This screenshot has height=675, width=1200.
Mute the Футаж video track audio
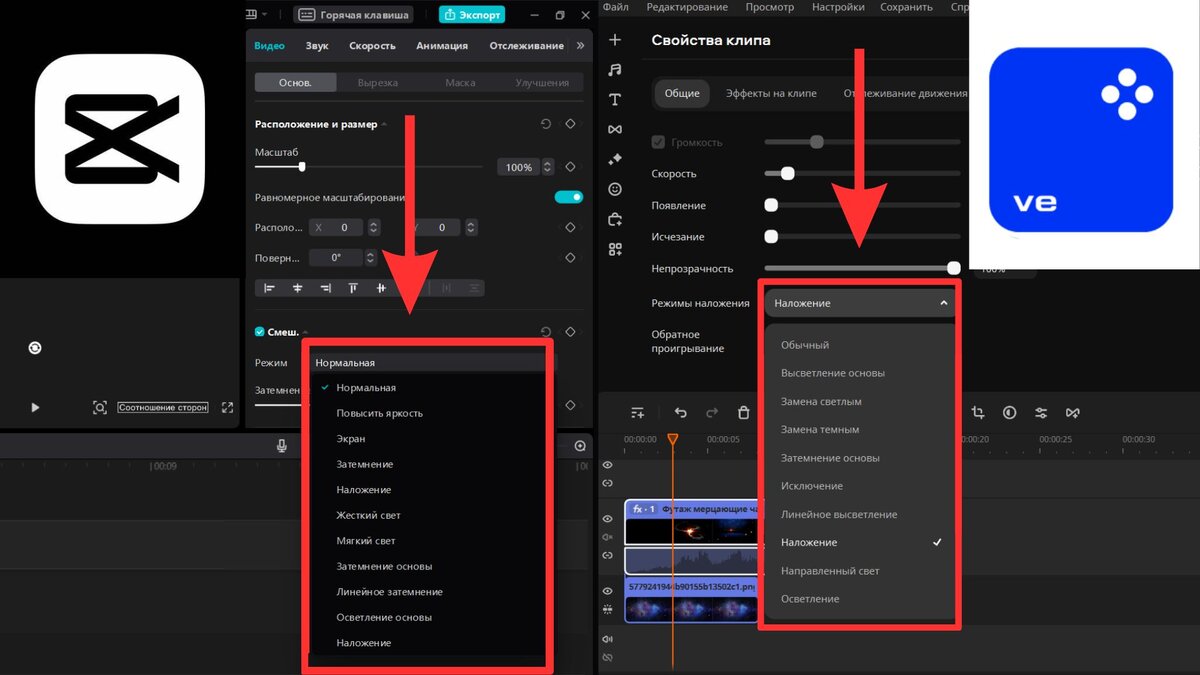pos(607,536)
